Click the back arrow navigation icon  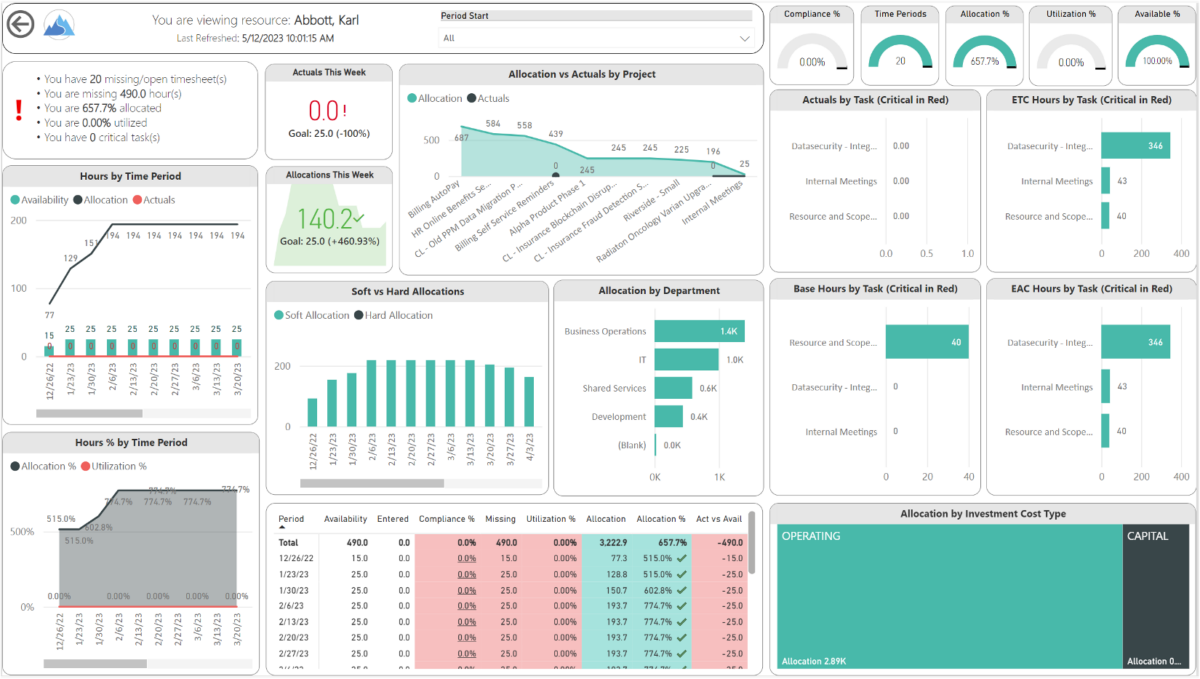tap(20, 23)
